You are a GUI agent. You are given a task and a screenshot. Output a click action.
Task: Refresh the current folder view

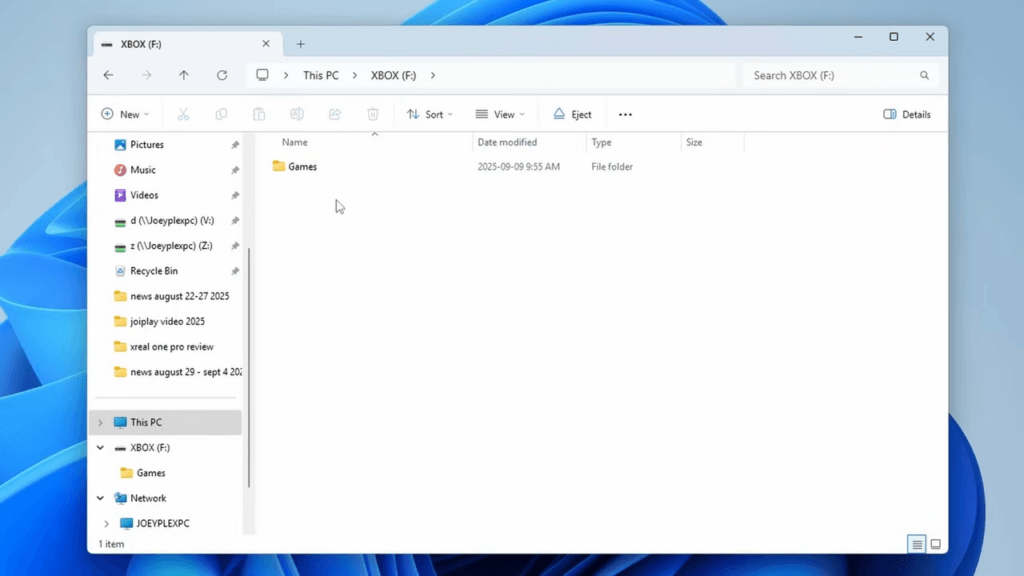point(222,75)
